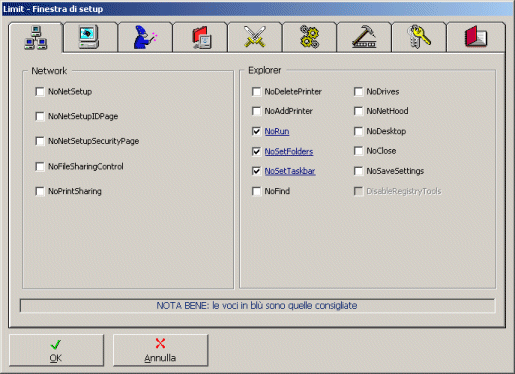Open the hammer and ruler icon tab
This screenshot has height=374, width=515.
364,37
